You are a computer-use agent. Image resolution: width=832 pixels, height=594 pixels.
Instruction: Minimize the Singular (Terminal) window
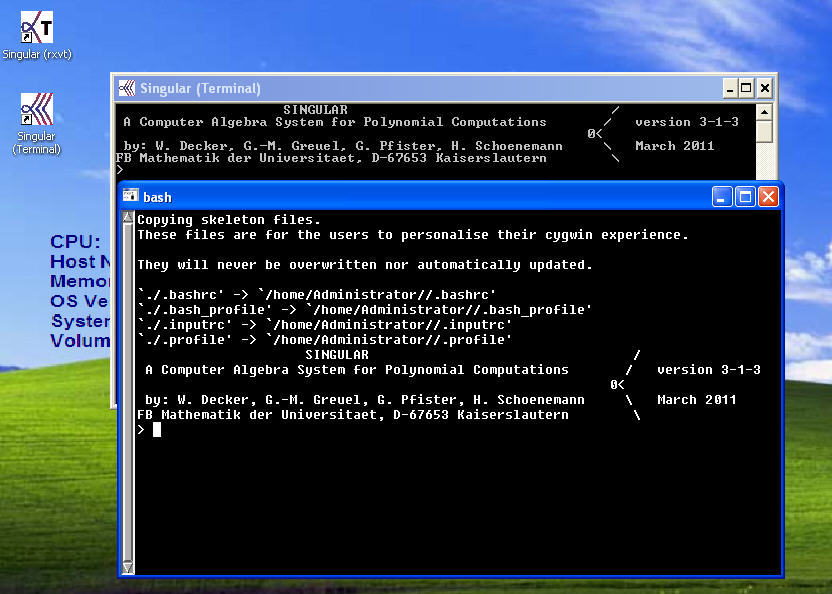[730, 88]
